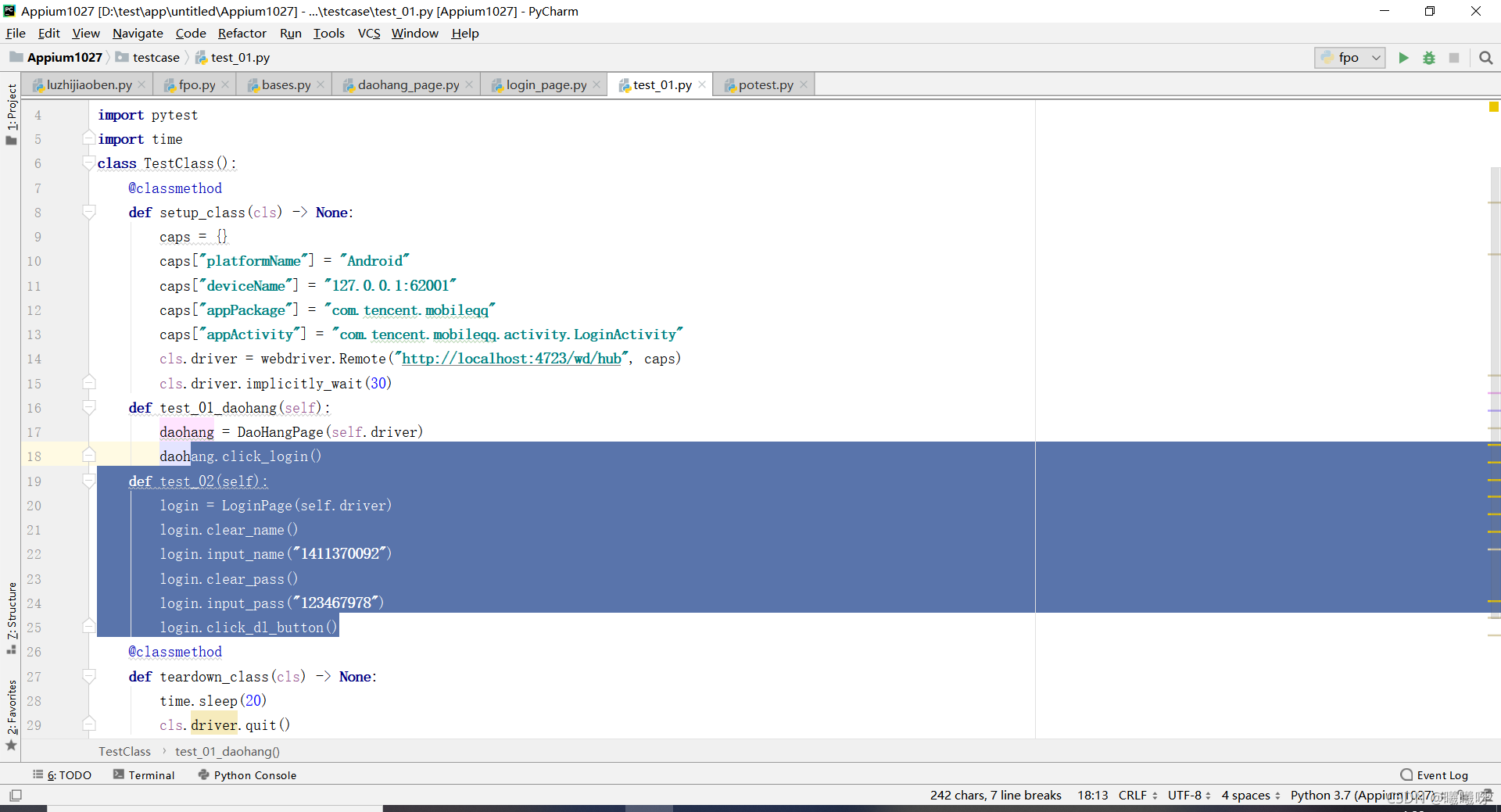
Task: Collapse setup_class fold marker on line 8
Action: [89, 213]
